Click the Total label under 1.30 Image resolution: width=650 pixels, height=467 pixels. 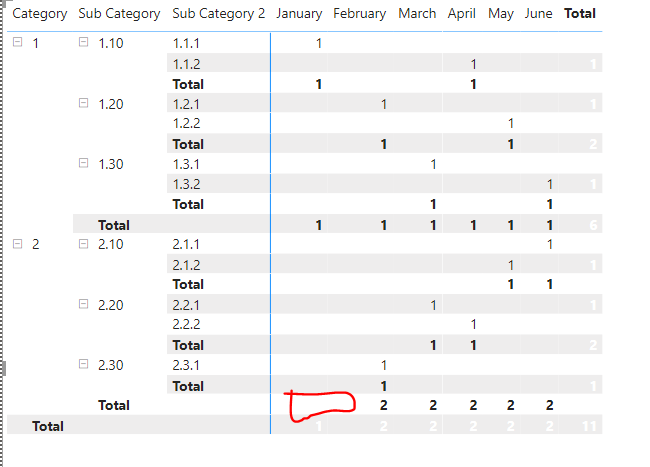click(188, 204)
